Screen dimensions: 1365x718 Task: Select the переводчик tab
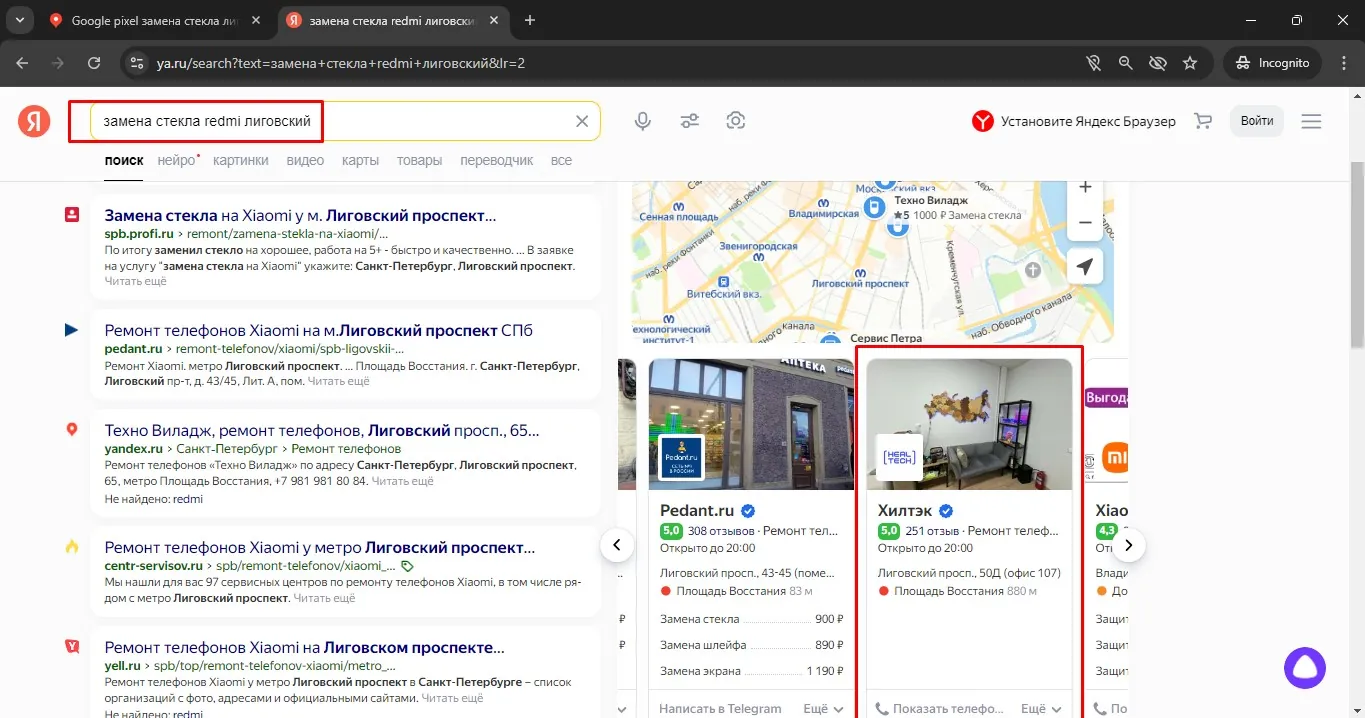tap(497, 160)
